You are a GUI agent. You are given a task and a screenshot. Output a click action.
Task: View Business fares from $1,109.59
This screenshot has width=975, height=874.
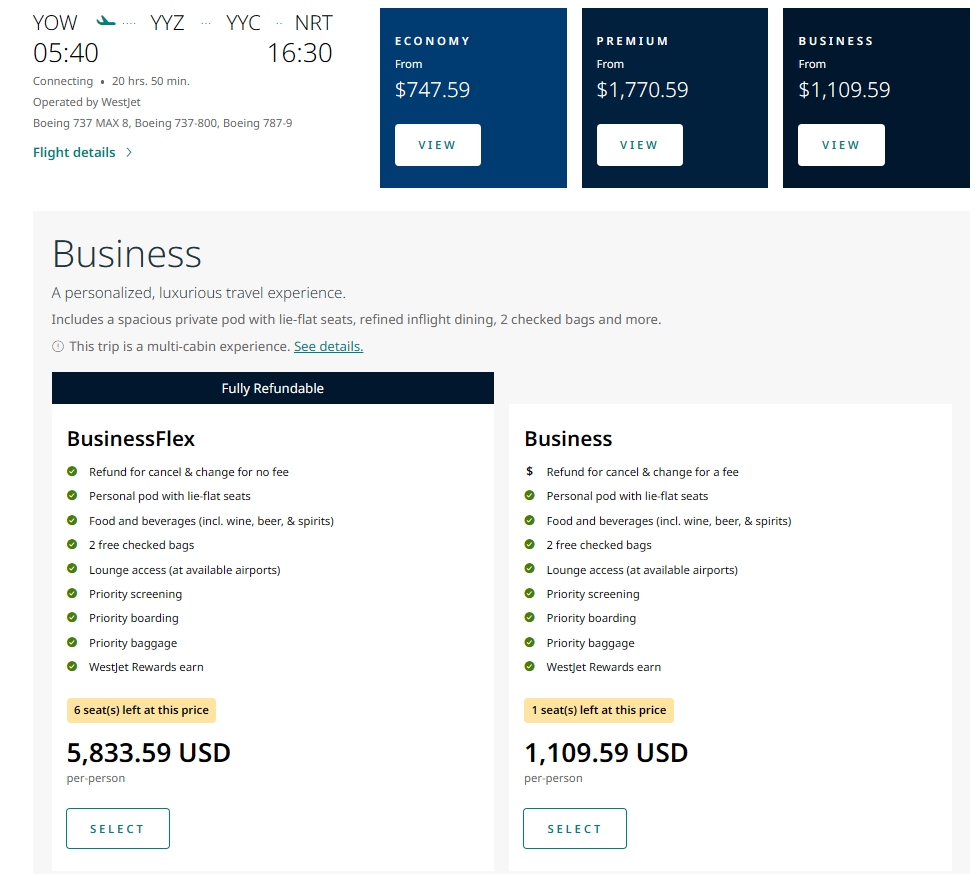pyautogui.click(x=841, y=145)
